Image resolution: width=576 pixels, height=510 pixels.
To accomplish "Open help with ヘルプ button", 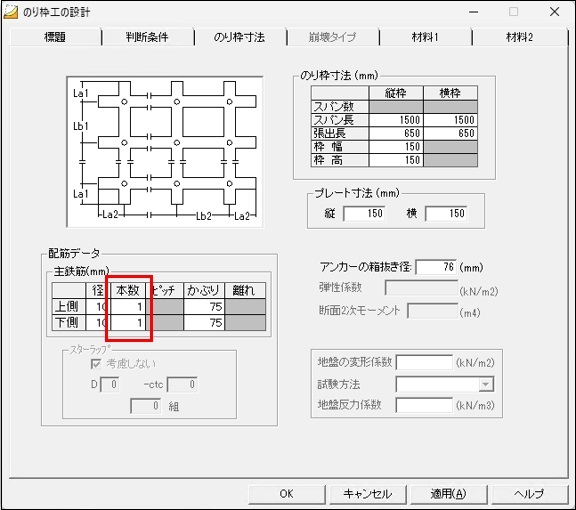I will [529, 493].
